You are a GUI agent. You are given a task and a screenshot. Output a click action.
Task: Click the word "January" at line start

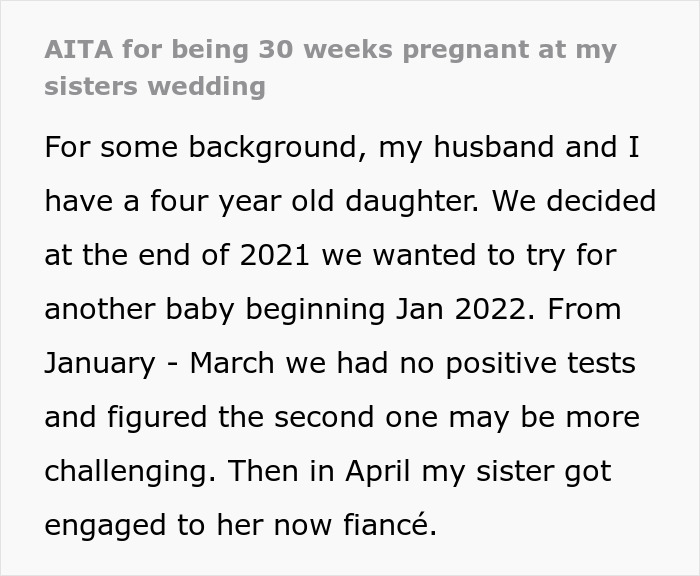[100, 363]
